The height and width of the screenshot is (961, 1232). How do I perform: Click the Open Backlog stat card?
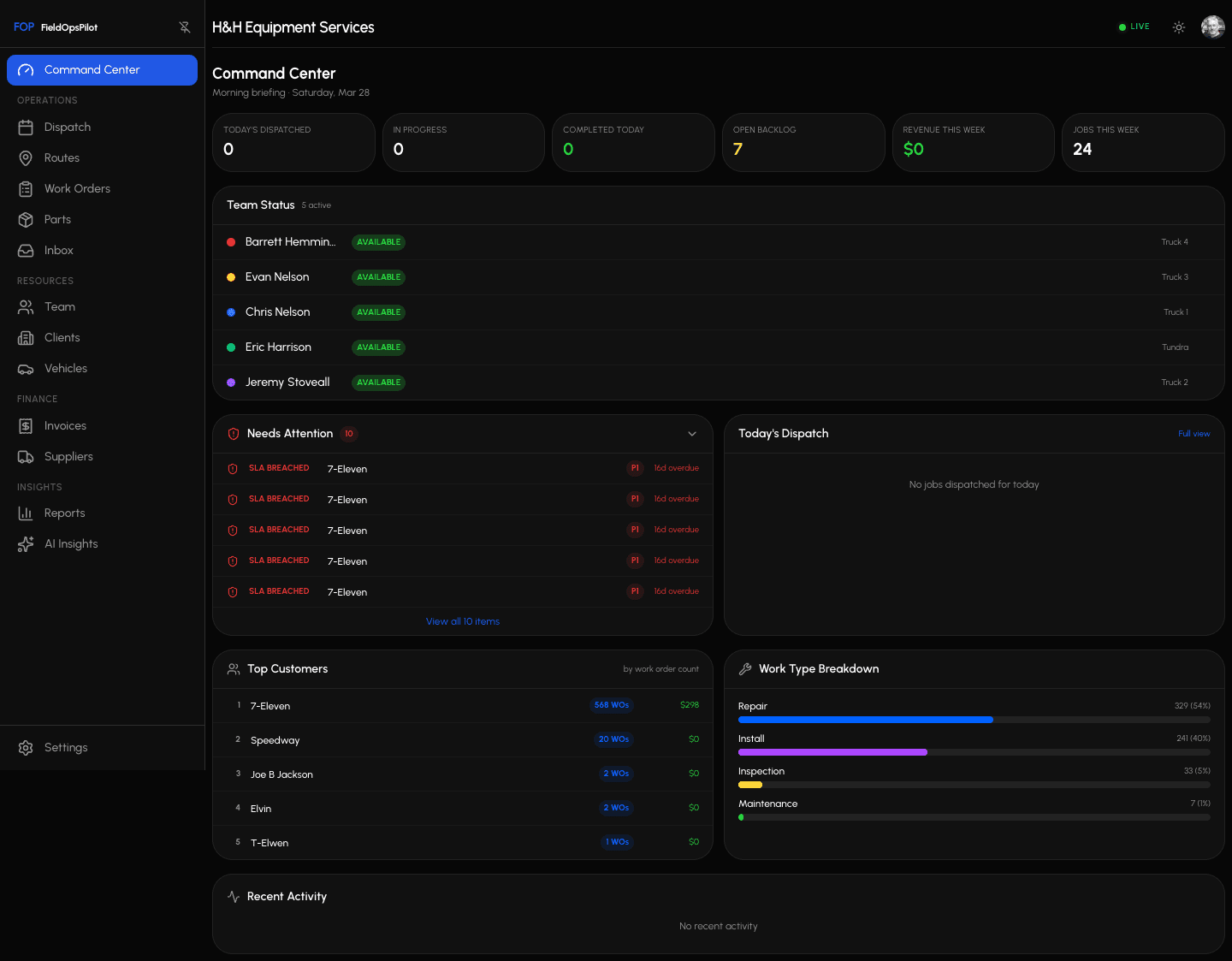pyautogui.click(x=803, y=142)
